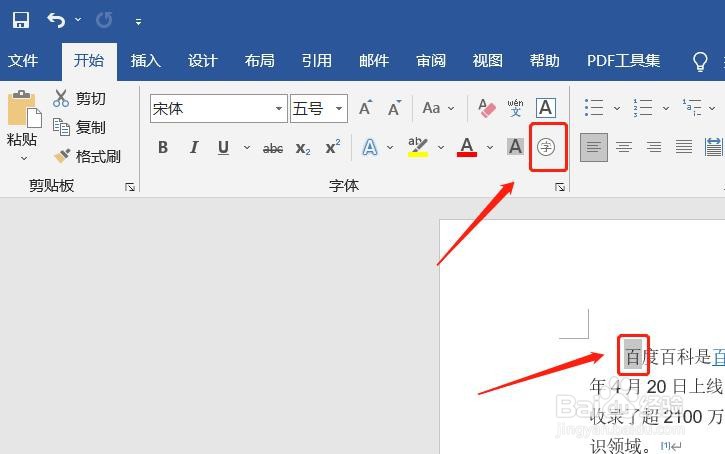Activate the 格式刷 format painter
This screenshot has height=454, width=725.
click(x=86, y=156)
